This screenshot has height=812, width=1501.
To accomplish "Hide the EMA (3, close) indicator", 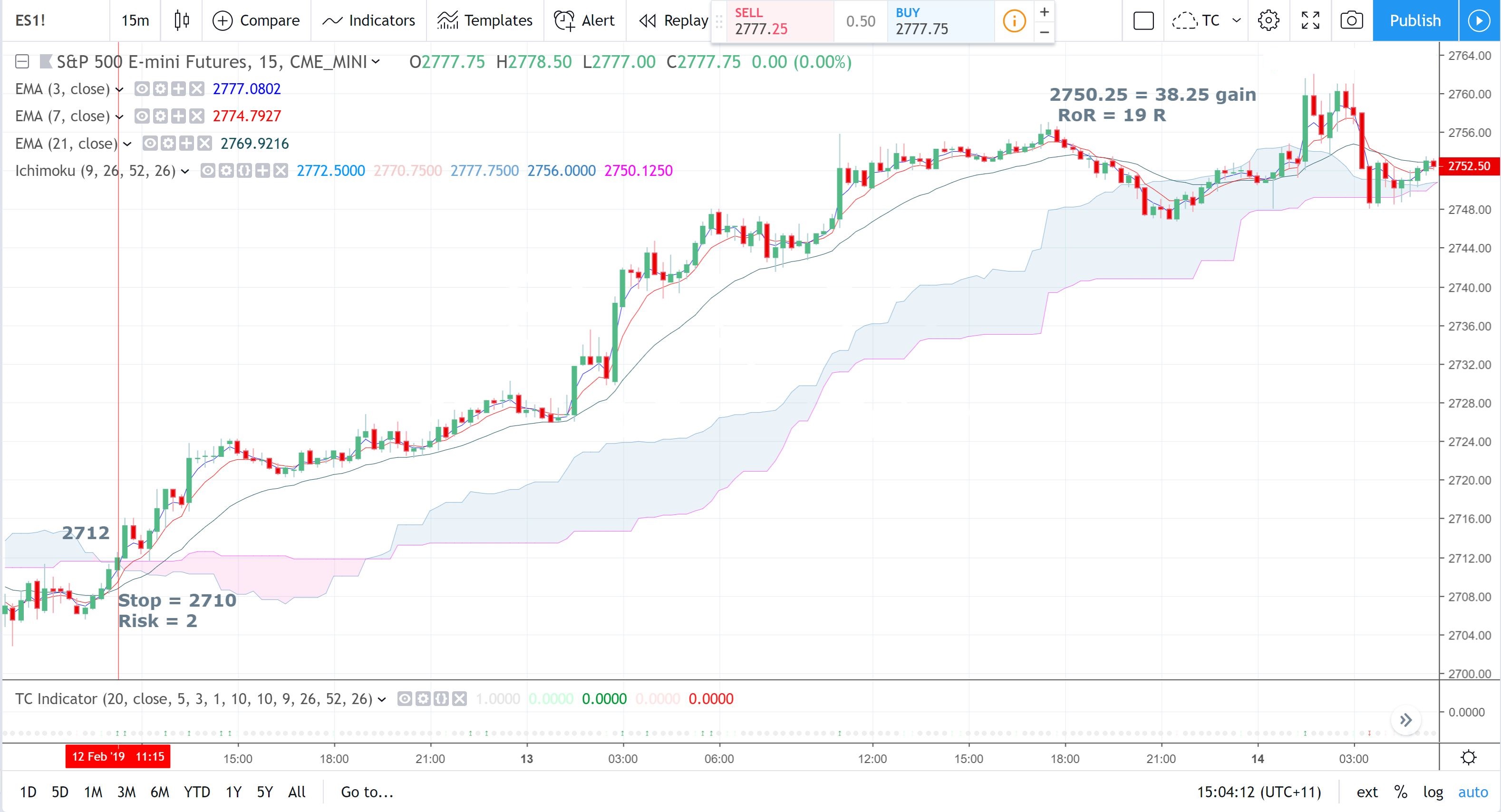I will (142, 88).
